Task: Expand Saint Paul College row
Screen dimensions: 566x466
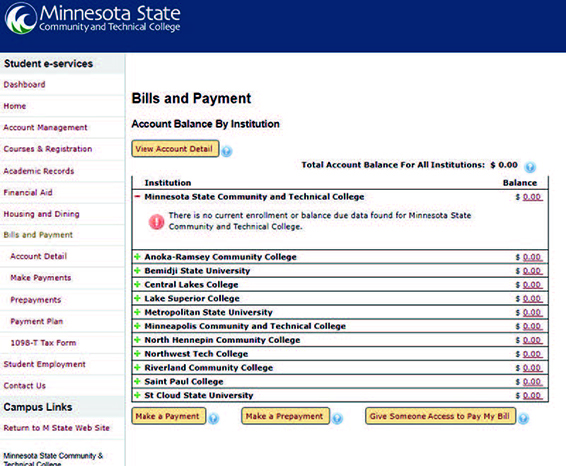Action: [x=137, y=381]
